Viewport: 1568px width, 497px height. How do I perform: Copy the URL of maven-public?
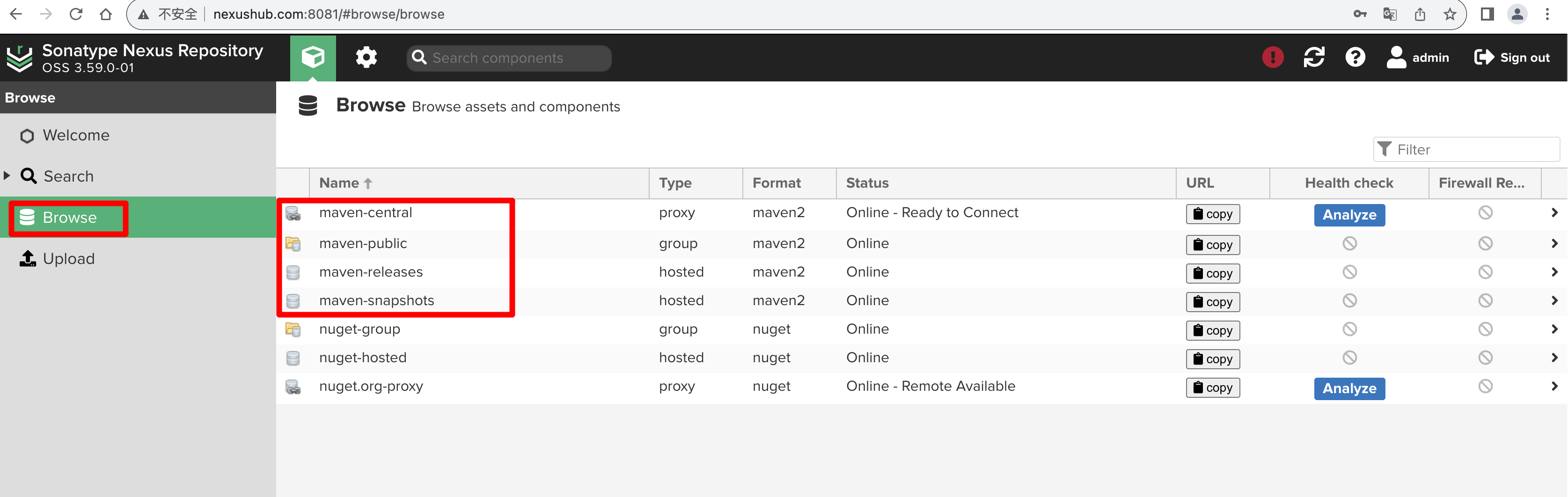click(x=1213, y=245)
